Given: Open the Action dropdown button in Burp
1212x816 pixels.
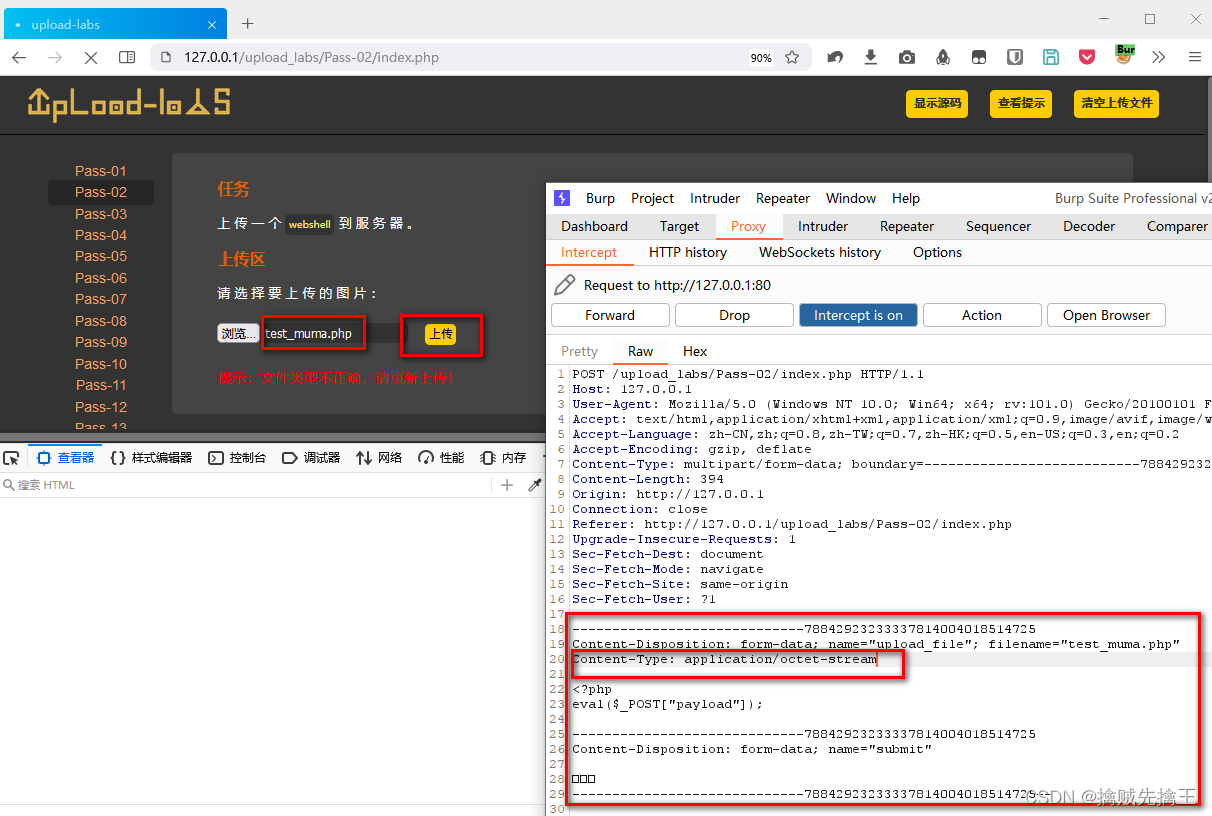Looking at the screenshot, I should point(982,315).
